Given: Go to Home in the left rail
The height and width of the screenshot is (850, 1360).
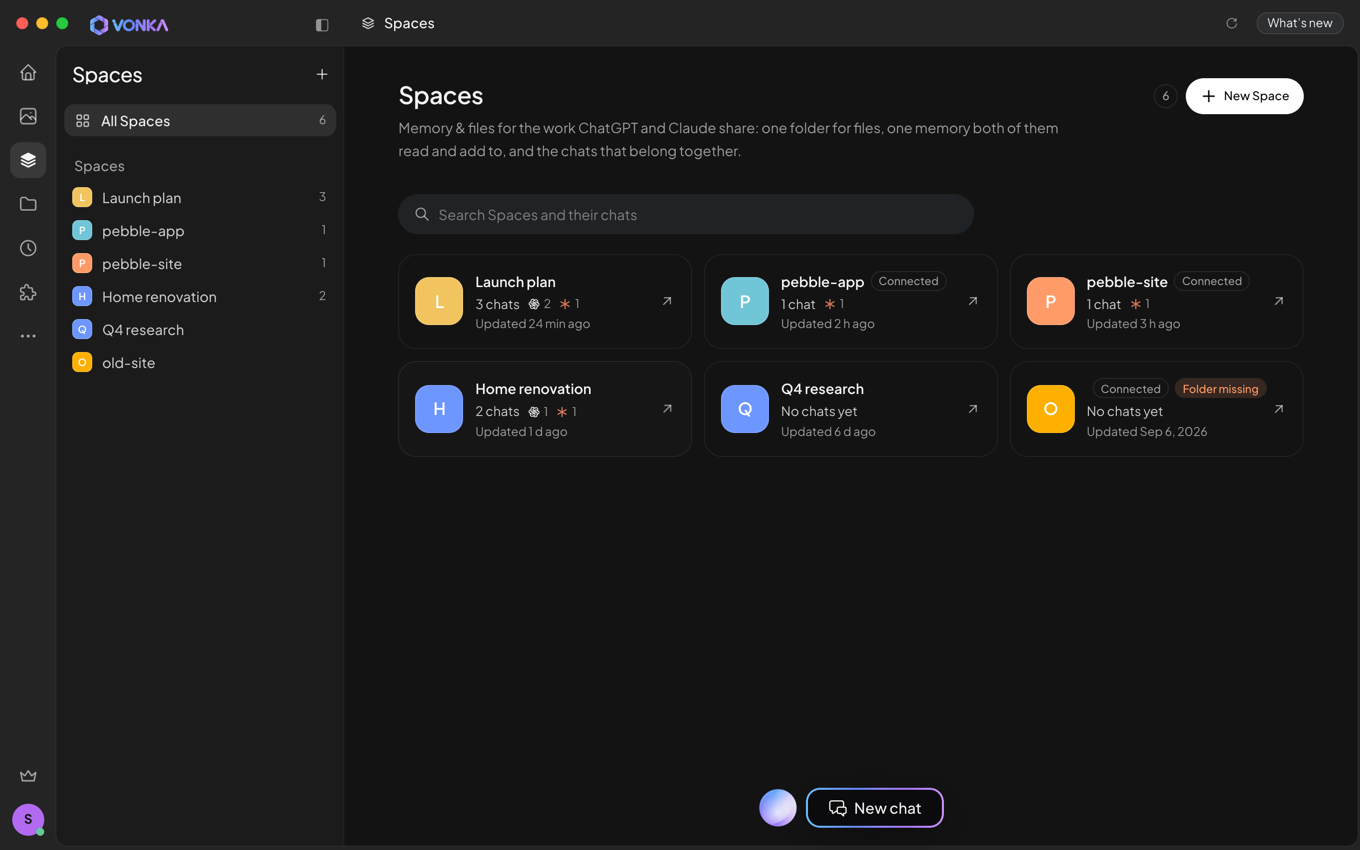Looking at the screenshot, I should tap(28, 73).
